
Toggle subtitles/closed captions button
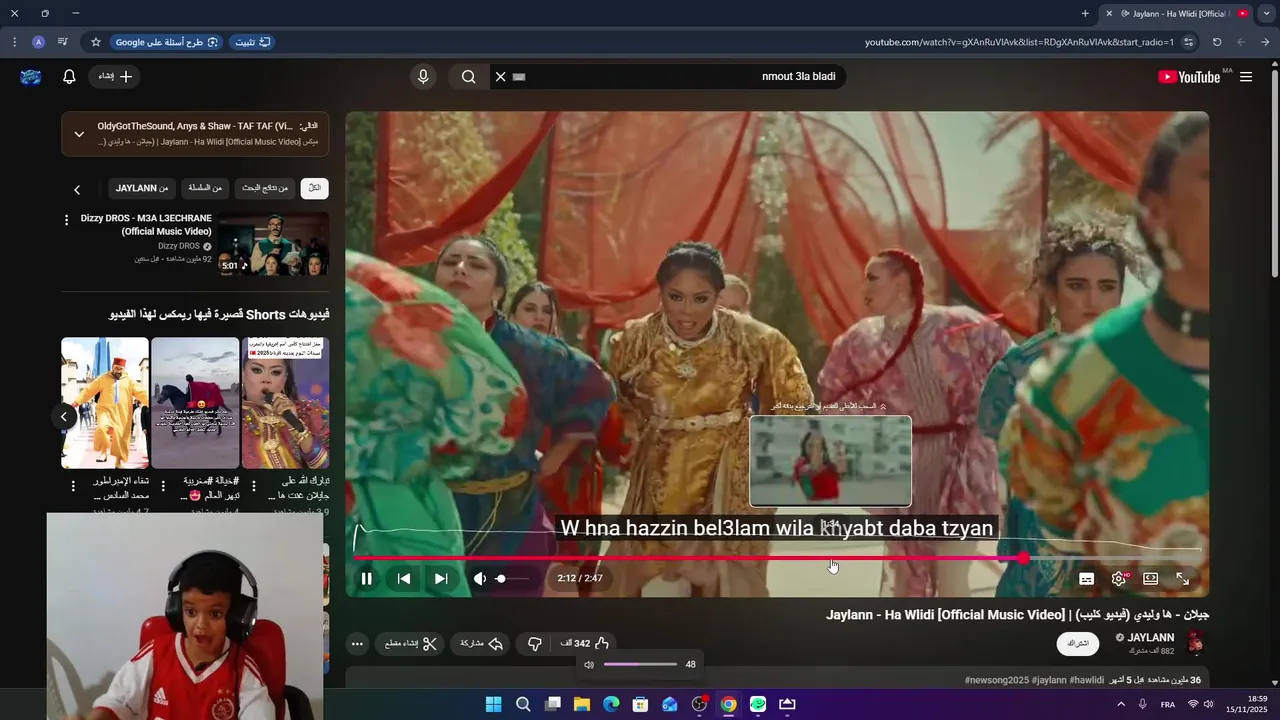pyautogui.click(x=1087, y=579)
